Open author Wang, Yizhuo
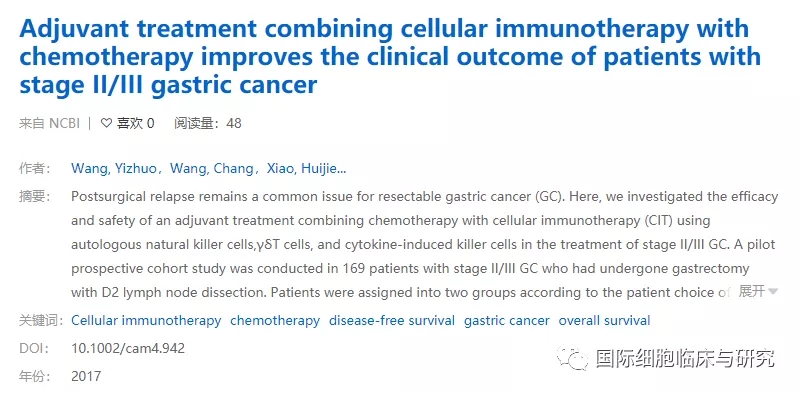The image size is (800, 393). click(113, 169)
